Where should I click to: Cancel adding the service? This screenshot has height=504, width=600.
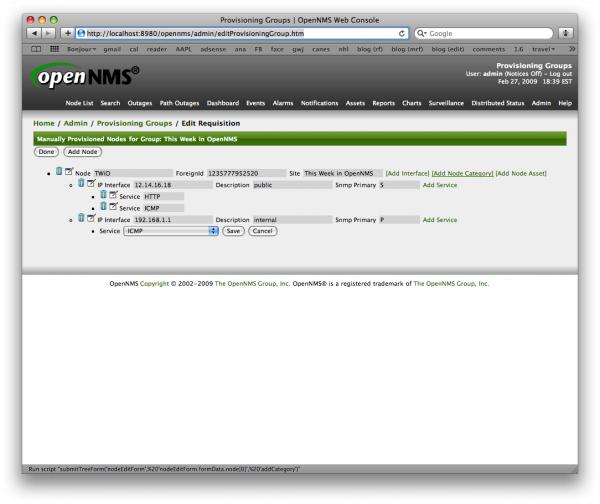(262, 231)
